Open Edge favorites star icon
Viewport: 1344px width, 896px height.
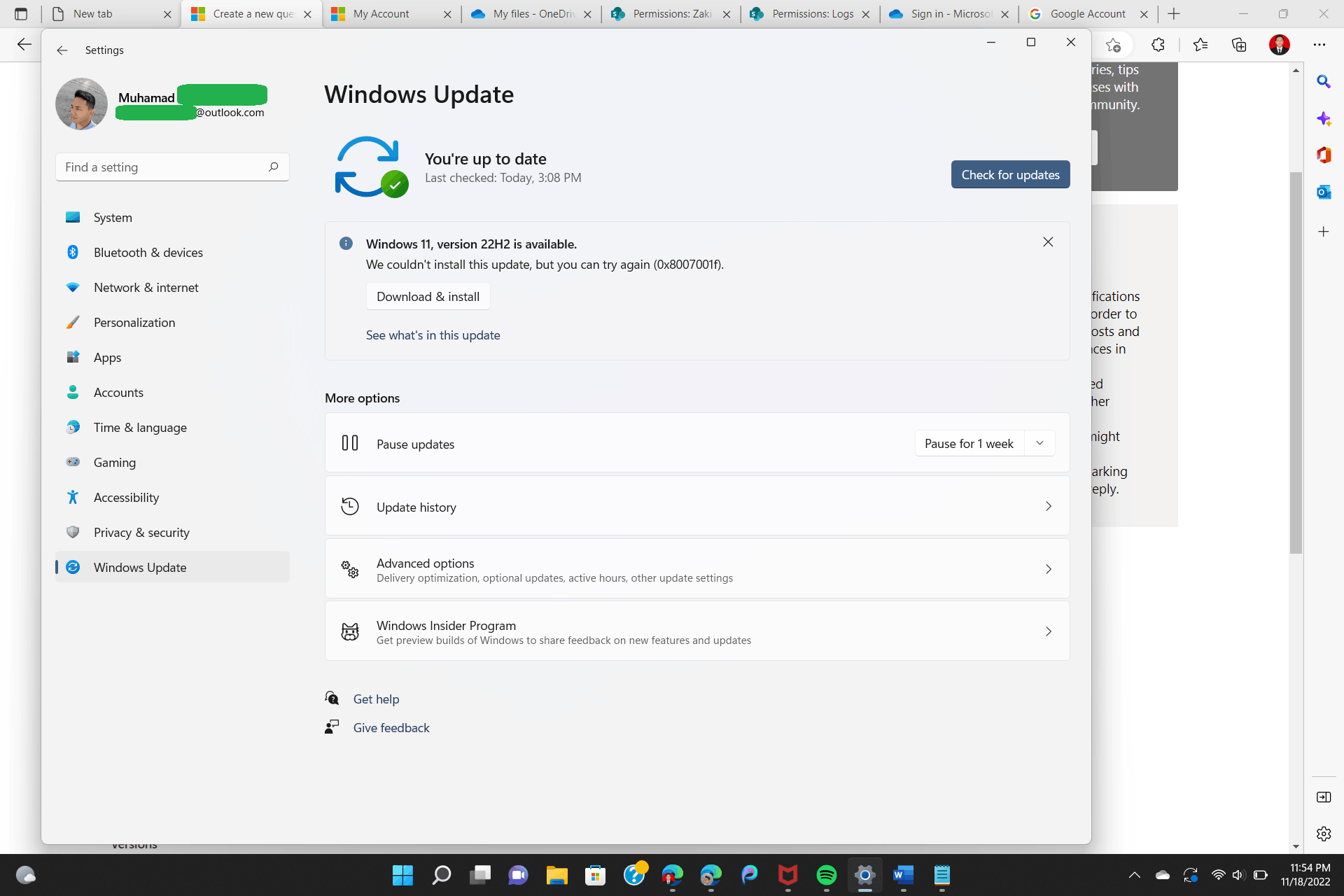point(1200,45)
